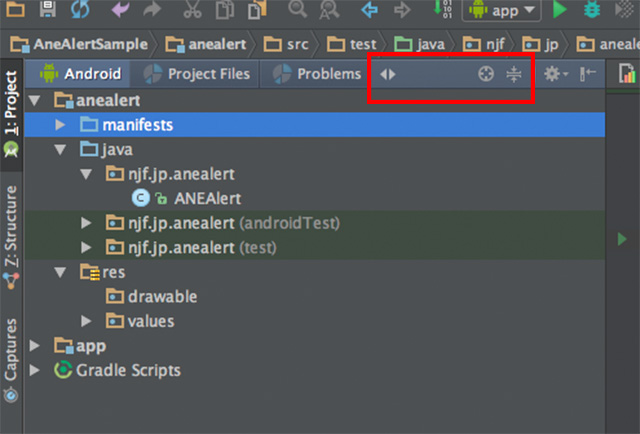This screenshot has width=640, height=434.
Task: Click the Scroll from Source crosshair icon
Action: tap(486, 74)
